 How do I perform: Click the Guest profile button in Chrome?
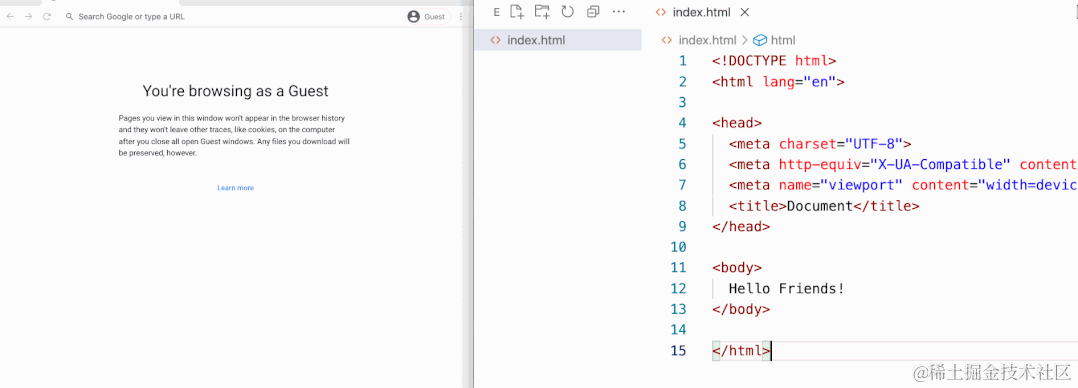(427, 17)
